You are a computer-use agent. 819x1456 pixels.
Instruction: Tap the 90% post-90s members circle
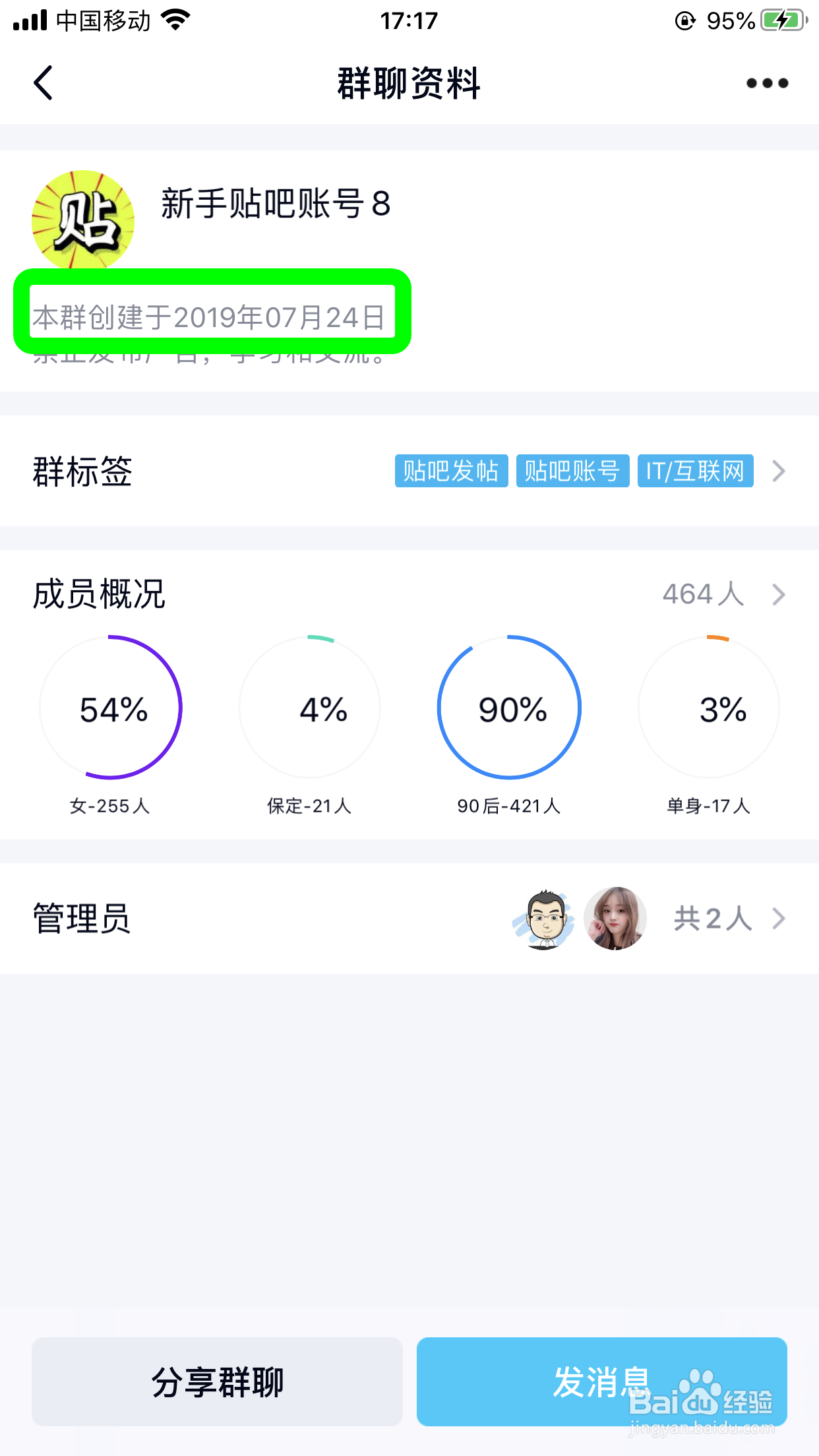[509, 708]
